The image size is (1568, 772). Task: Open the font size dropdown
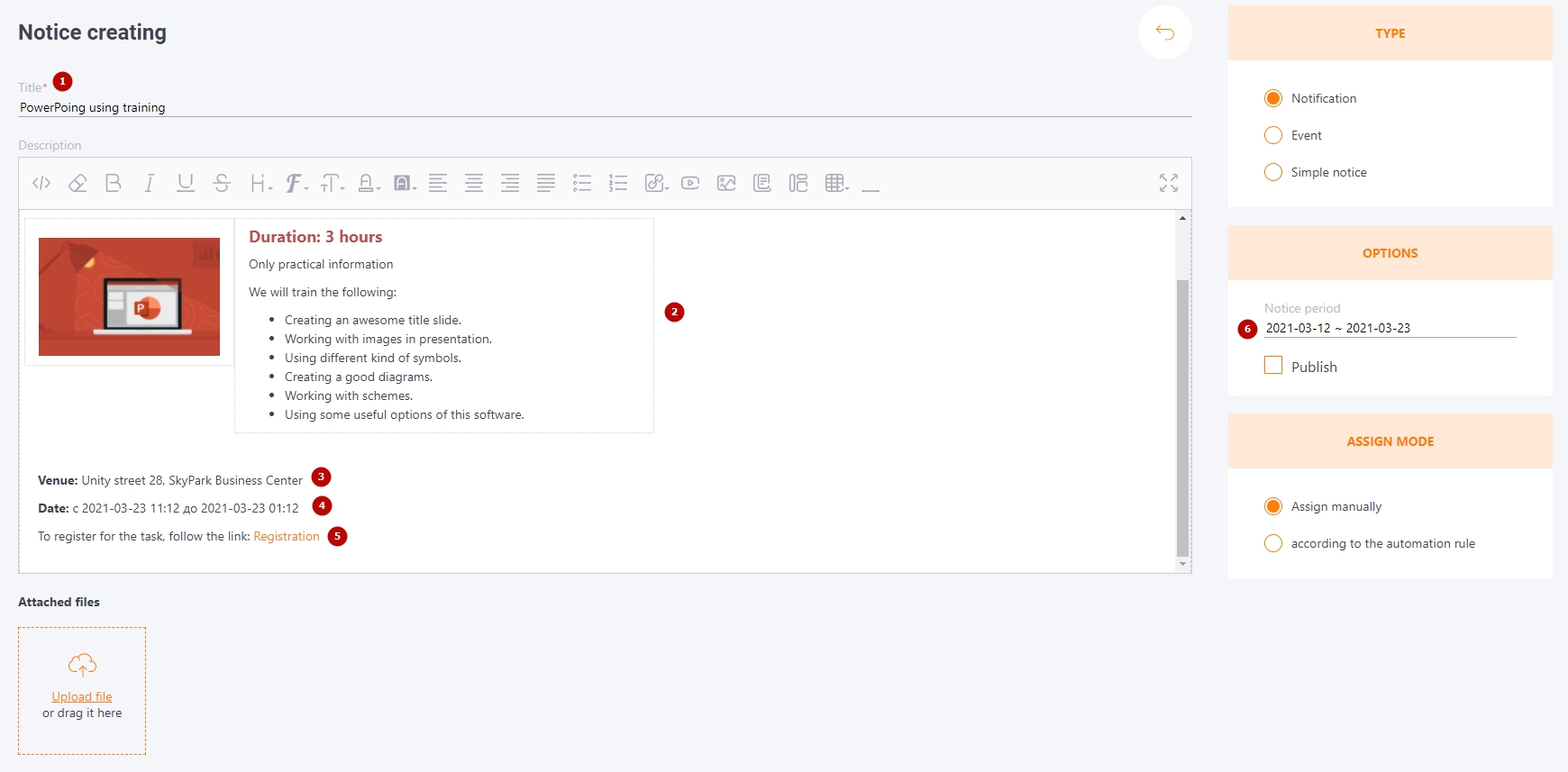coord(333,184)
